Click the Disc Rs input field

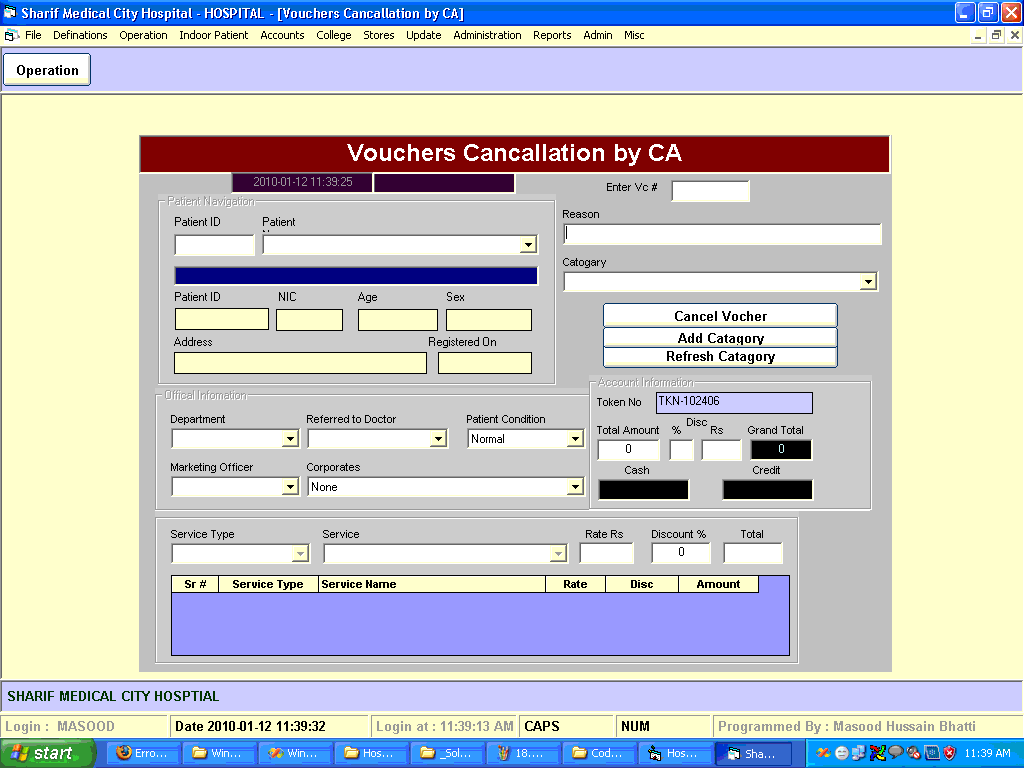pyautogui.click(x=722, y=449)
